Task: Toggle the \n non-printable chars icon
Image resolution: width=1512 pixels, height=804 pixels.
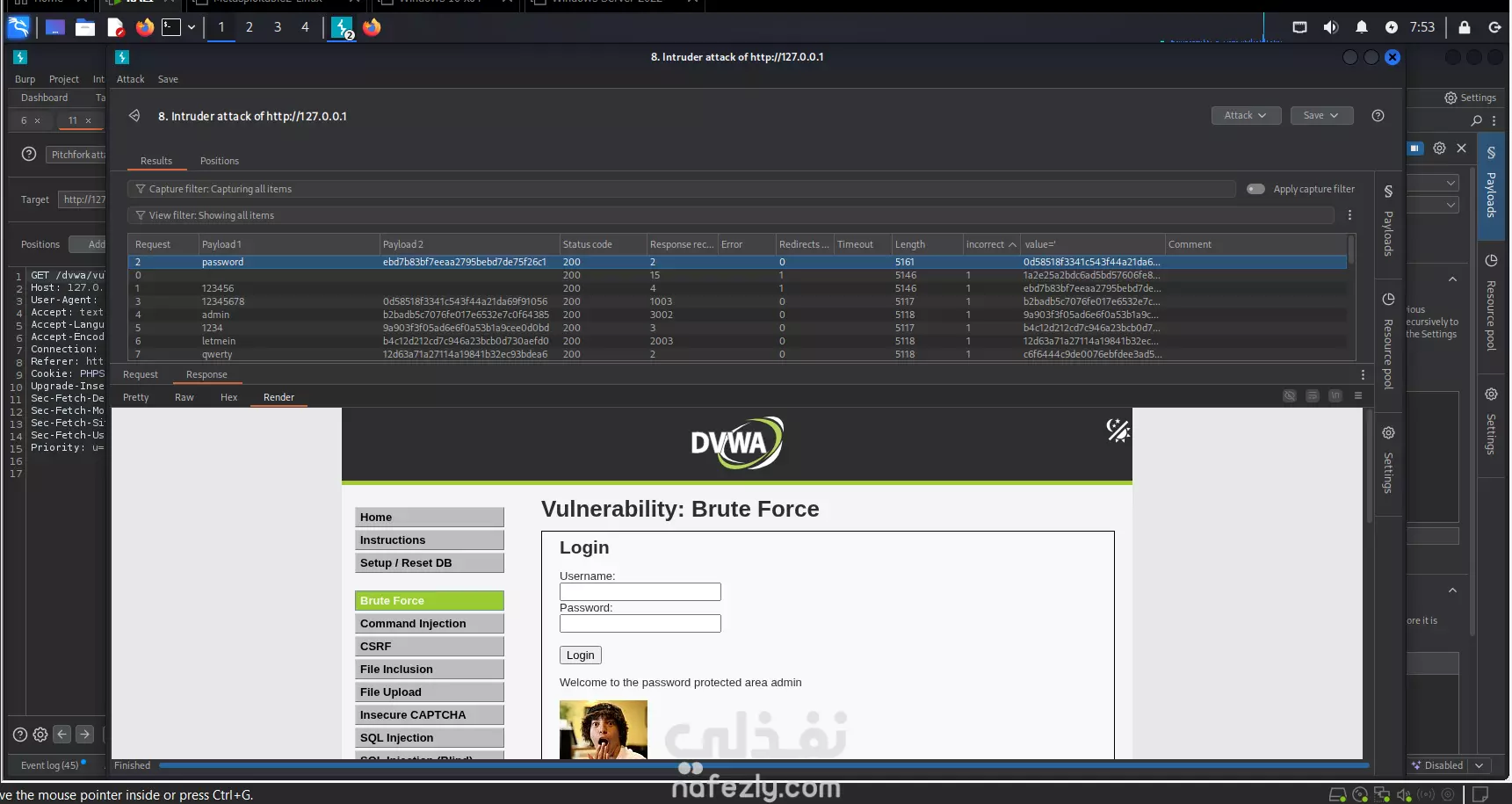Action: [1335, 396]
